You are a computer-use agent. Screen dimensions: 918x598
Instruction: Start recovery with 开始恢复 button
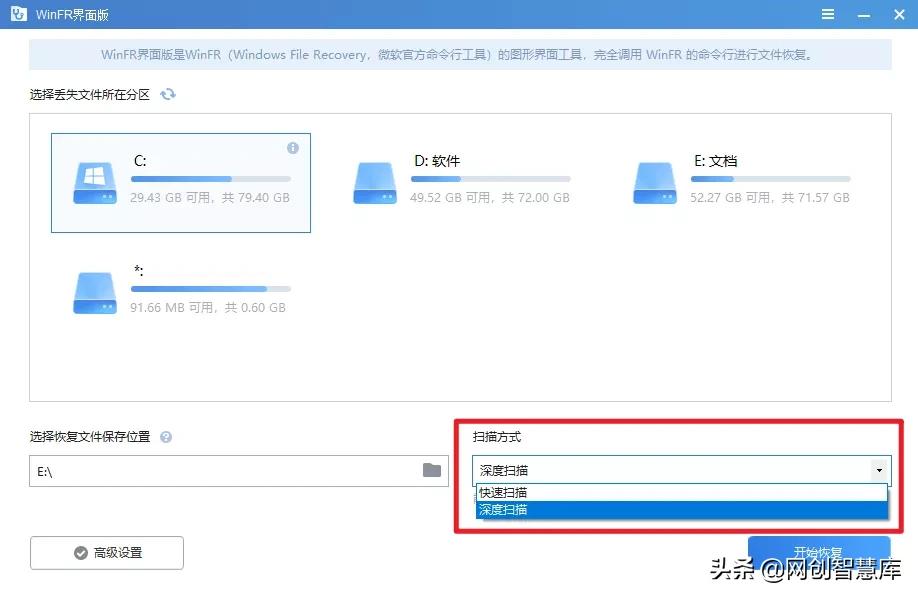pyautogui.click(x=819, y=552)
